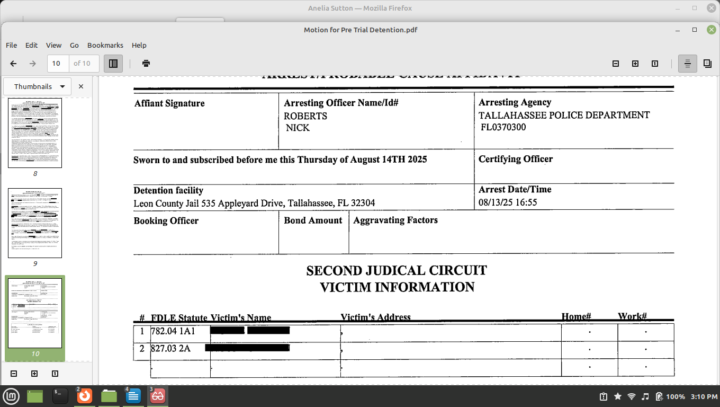Click the 'Bond Amount' label
Image resolution: width=720 pixels, height=407 pixels.
313,220
